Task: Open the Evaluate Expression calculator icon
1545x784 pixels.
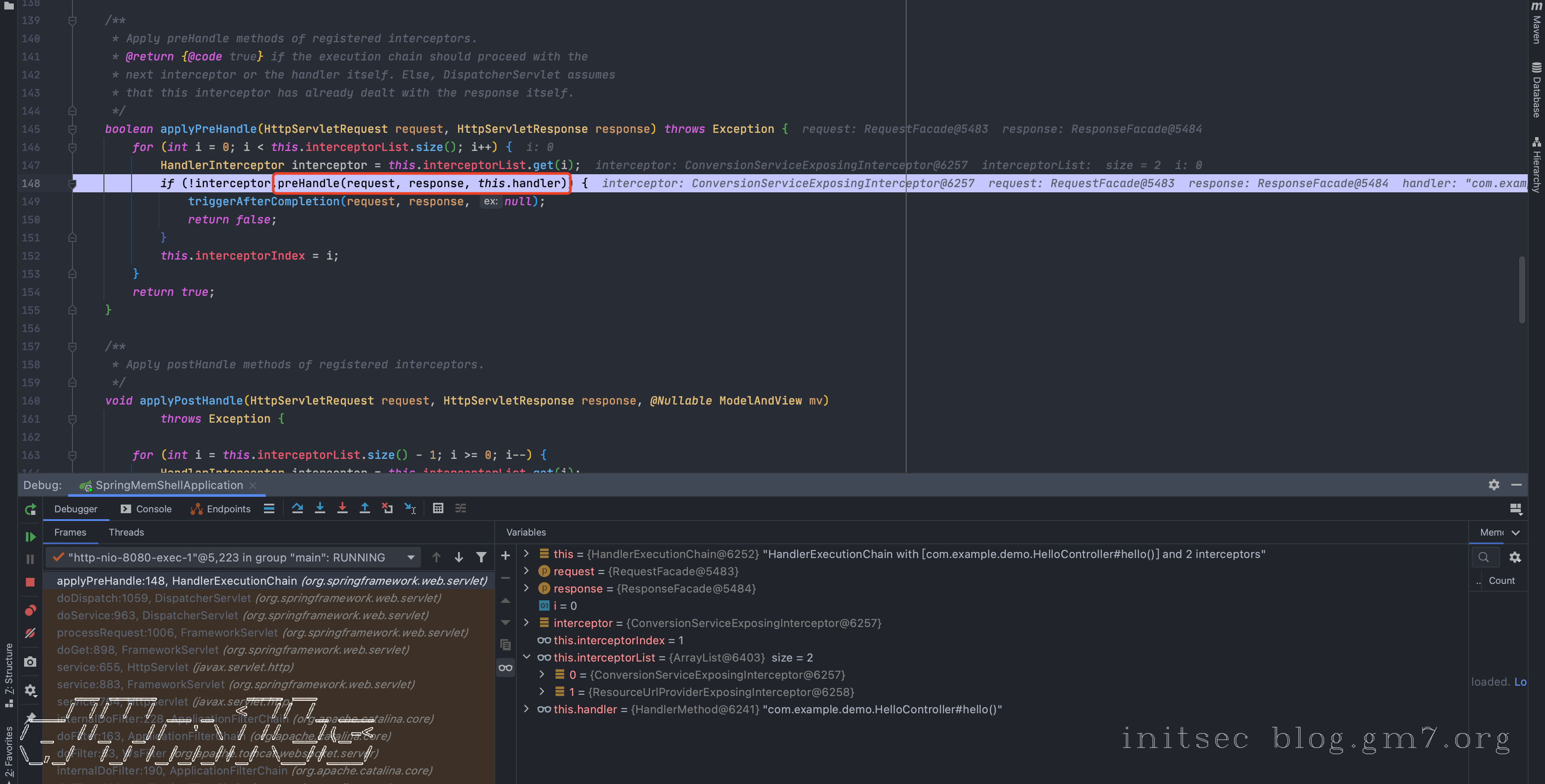Action: 438,508
